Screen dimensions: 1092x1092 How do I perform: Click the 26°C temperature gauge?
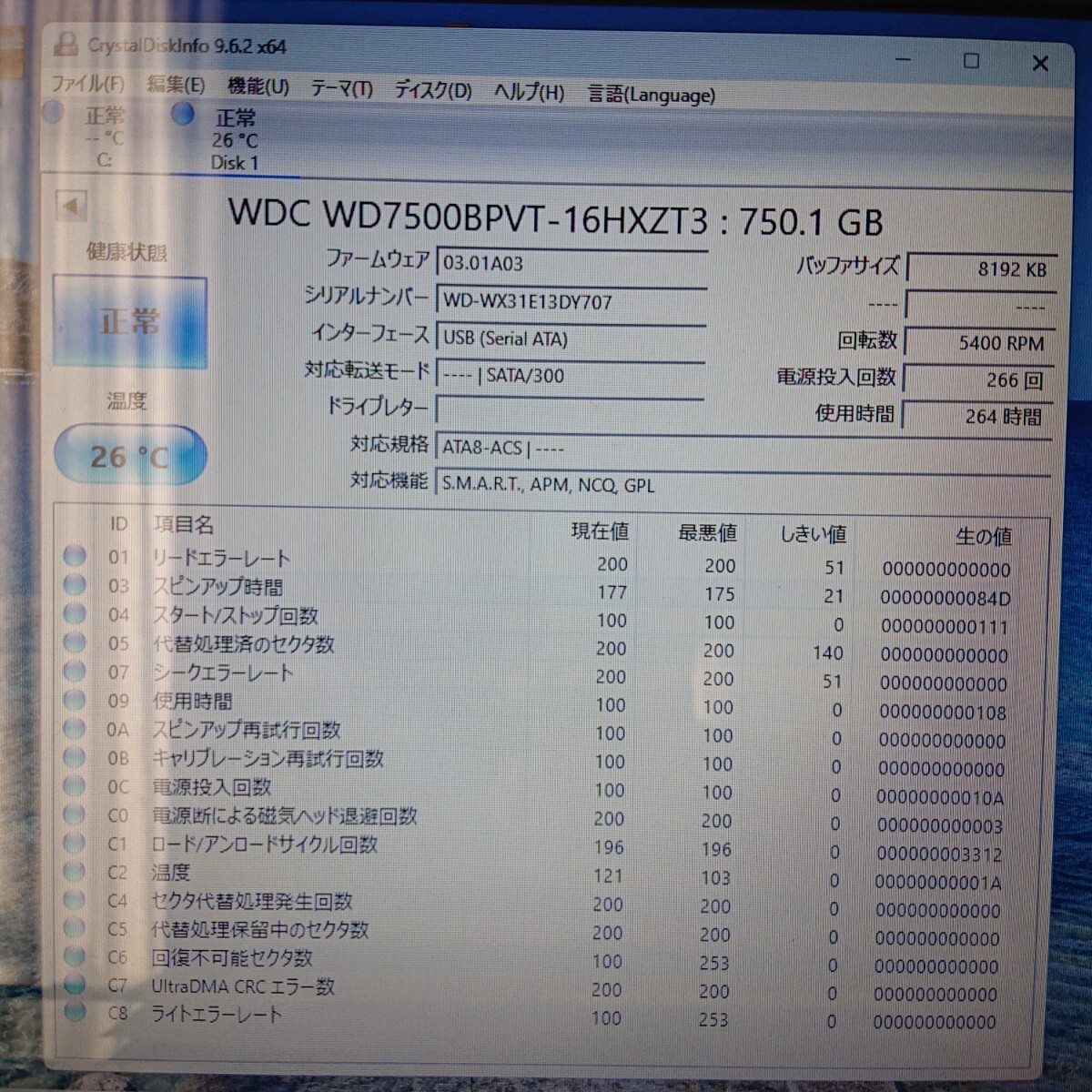(129, 455)
